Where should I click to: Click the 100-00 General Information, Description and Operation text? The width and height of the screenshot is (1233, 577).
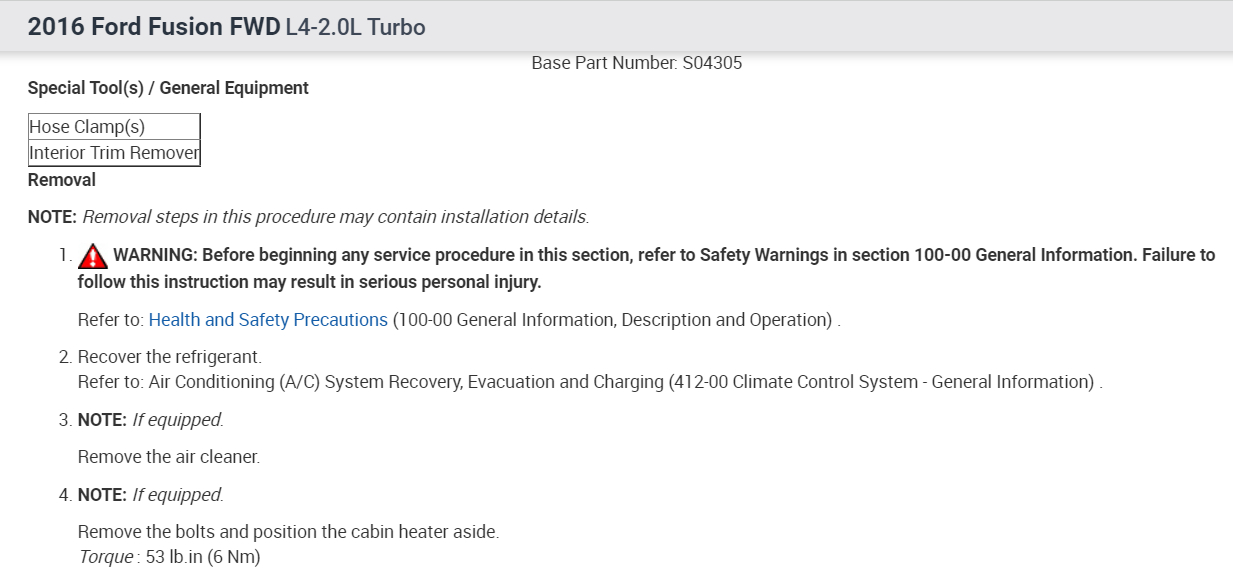point(614,320)
